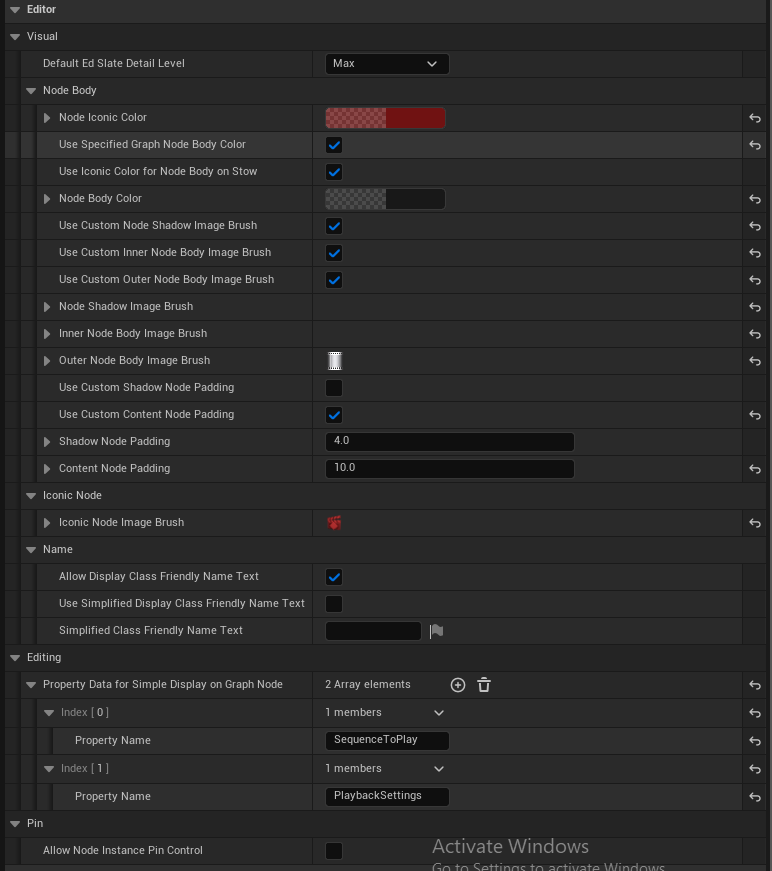Reset Use Specified Graph Node Body Color
This screenshot has height=871, width=772.
pos(755,145)
